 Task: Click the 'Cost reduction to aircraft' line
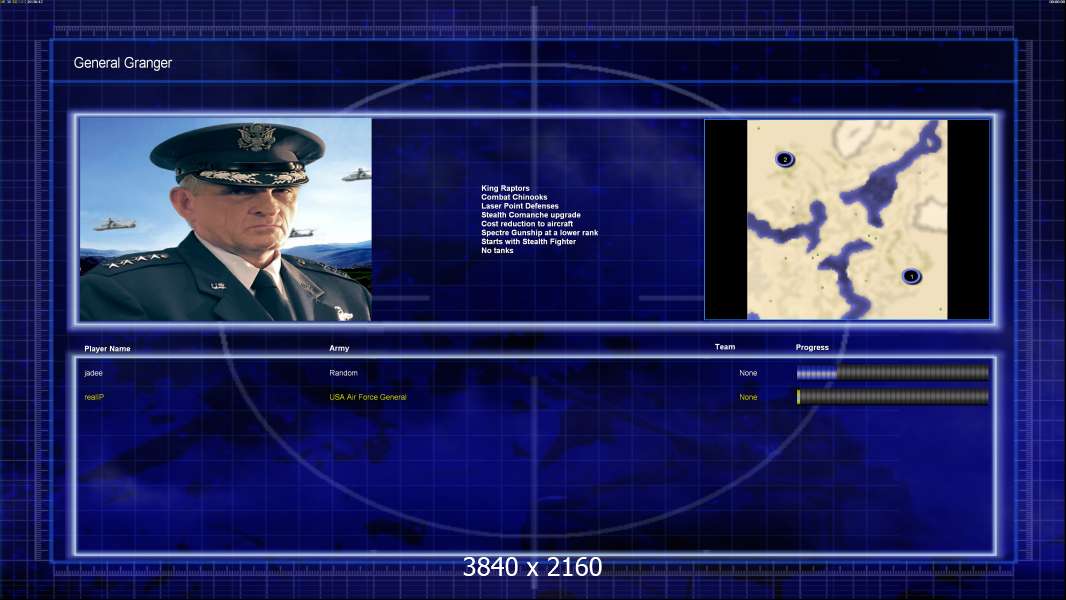click(x=527, y=224)
